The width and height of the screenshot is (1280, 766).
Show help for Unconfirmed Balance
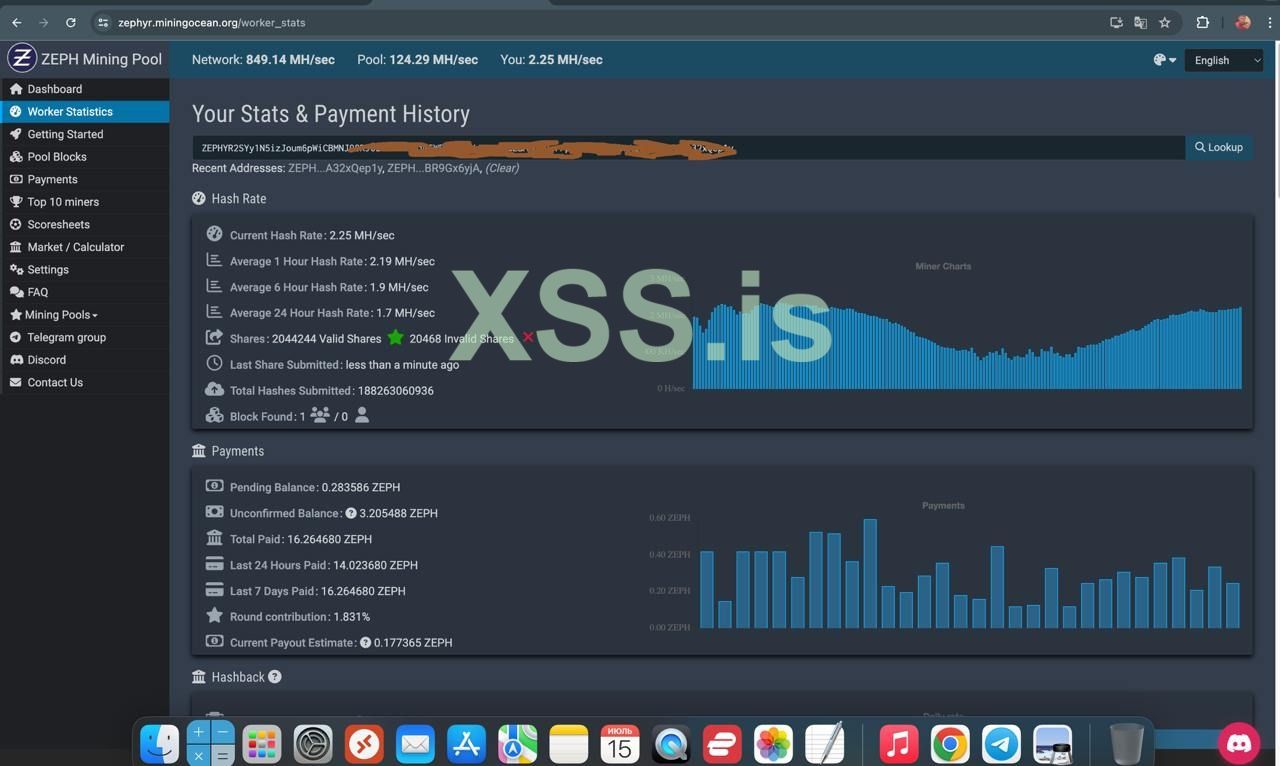[351, 513]
